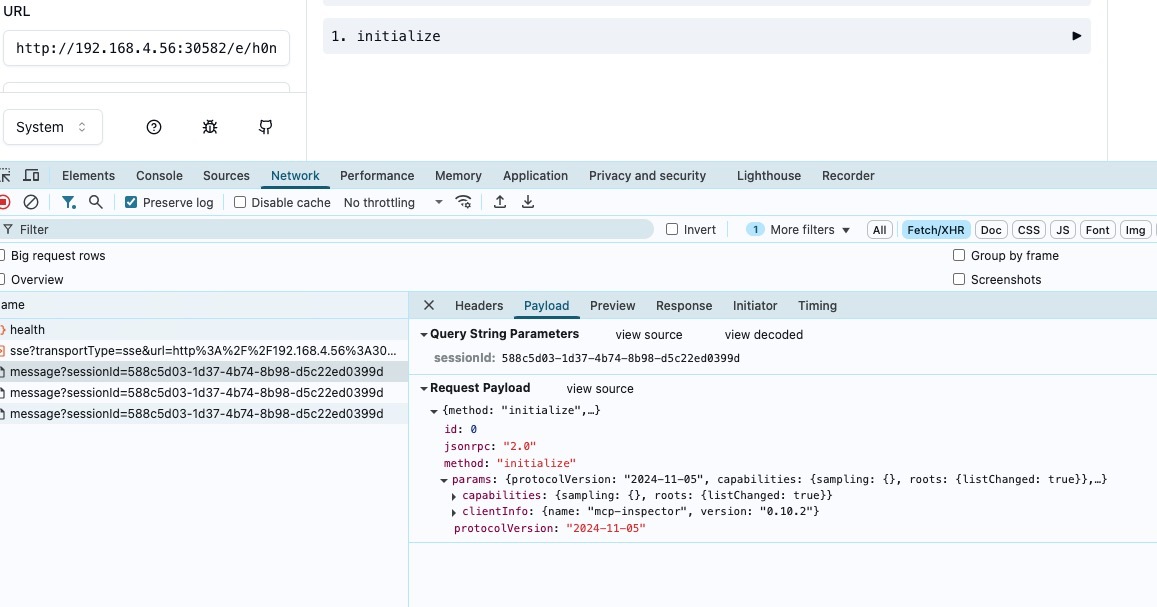Click the import HAR upload icon
Viewport: 1157px width, 607px height.
(500, 202)
